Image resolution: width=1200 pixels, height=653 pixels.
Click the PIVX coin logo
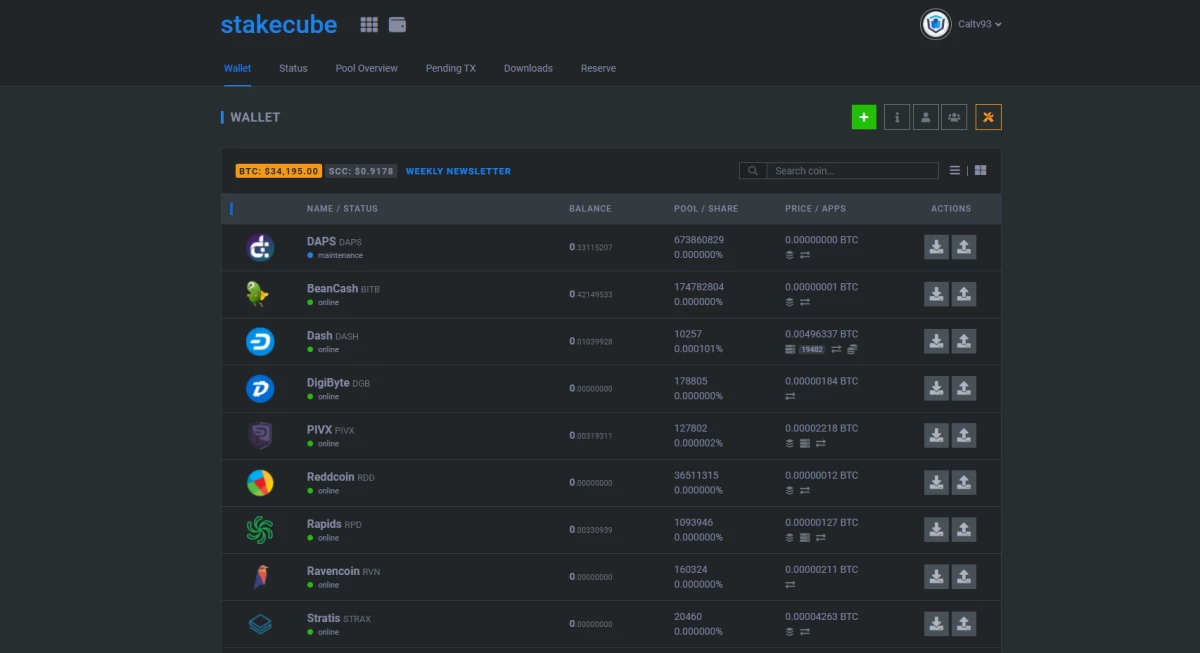tap(260, 435)
